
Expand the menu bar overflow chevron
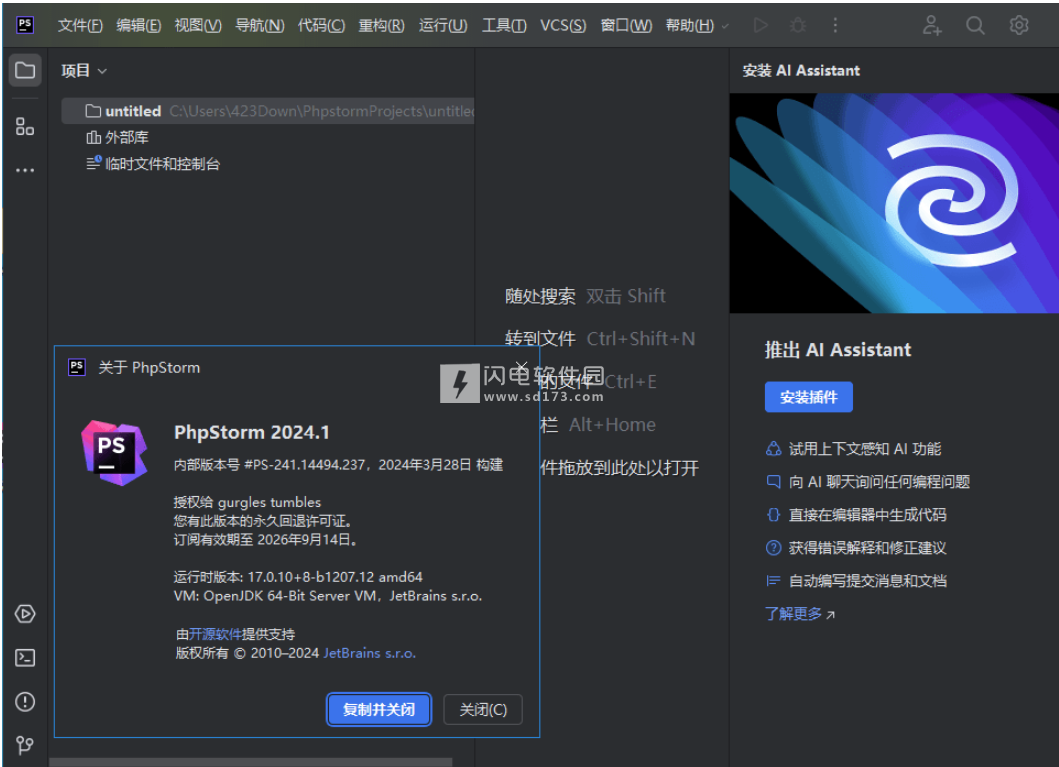click(725, 26)
